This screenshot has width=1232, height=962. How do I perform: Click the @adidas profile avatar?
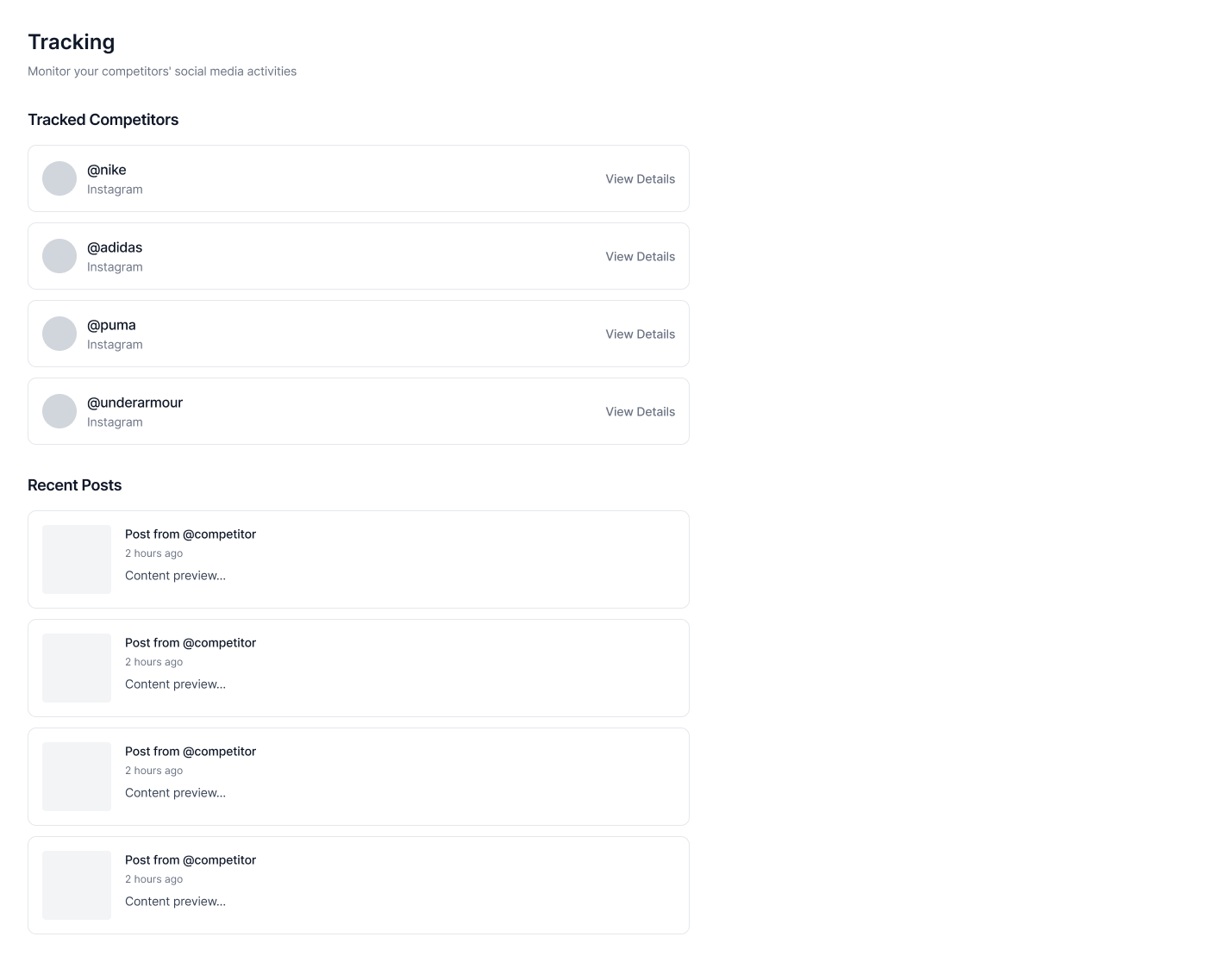[x=59, y=256]
